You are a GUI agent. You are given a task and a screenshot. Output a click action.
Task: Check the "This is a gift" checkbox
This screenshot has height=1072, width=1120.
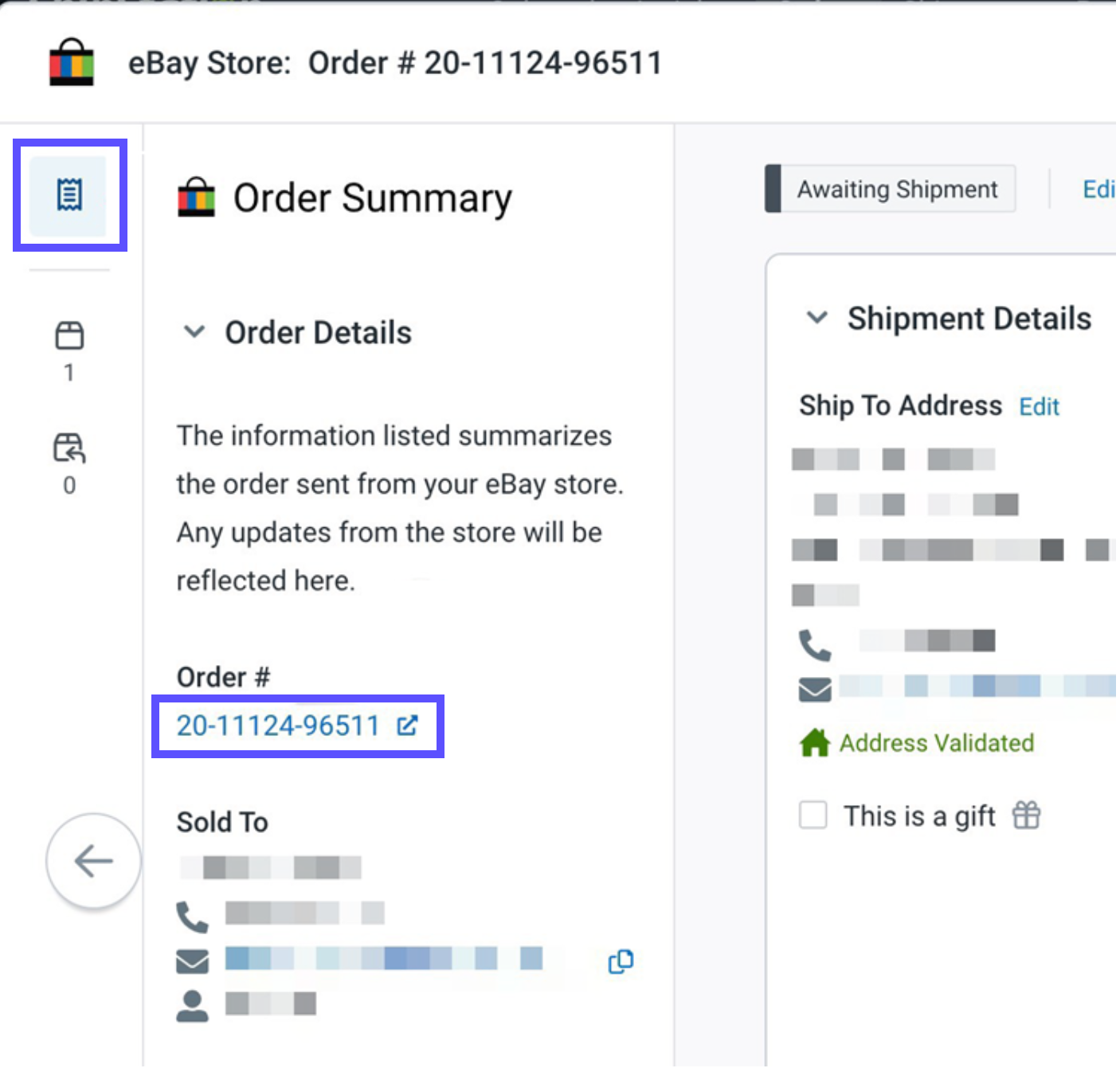(x=813, y=816)
